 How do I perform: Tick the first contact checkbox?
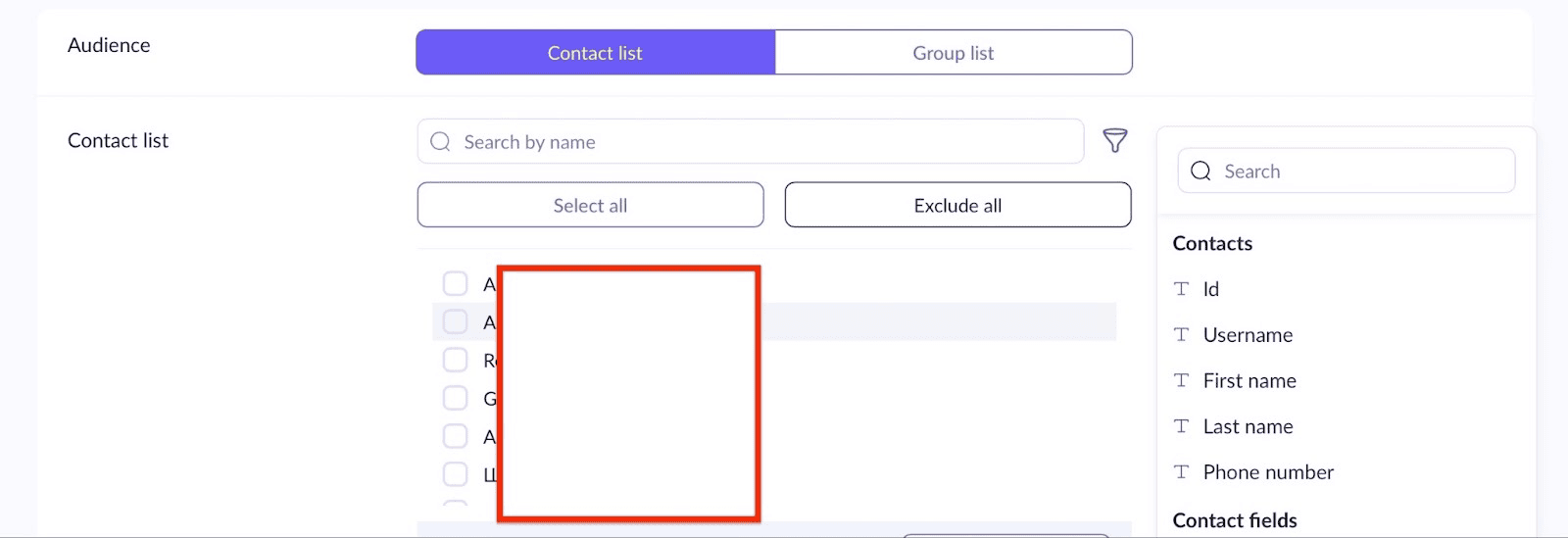pos(456,284)
